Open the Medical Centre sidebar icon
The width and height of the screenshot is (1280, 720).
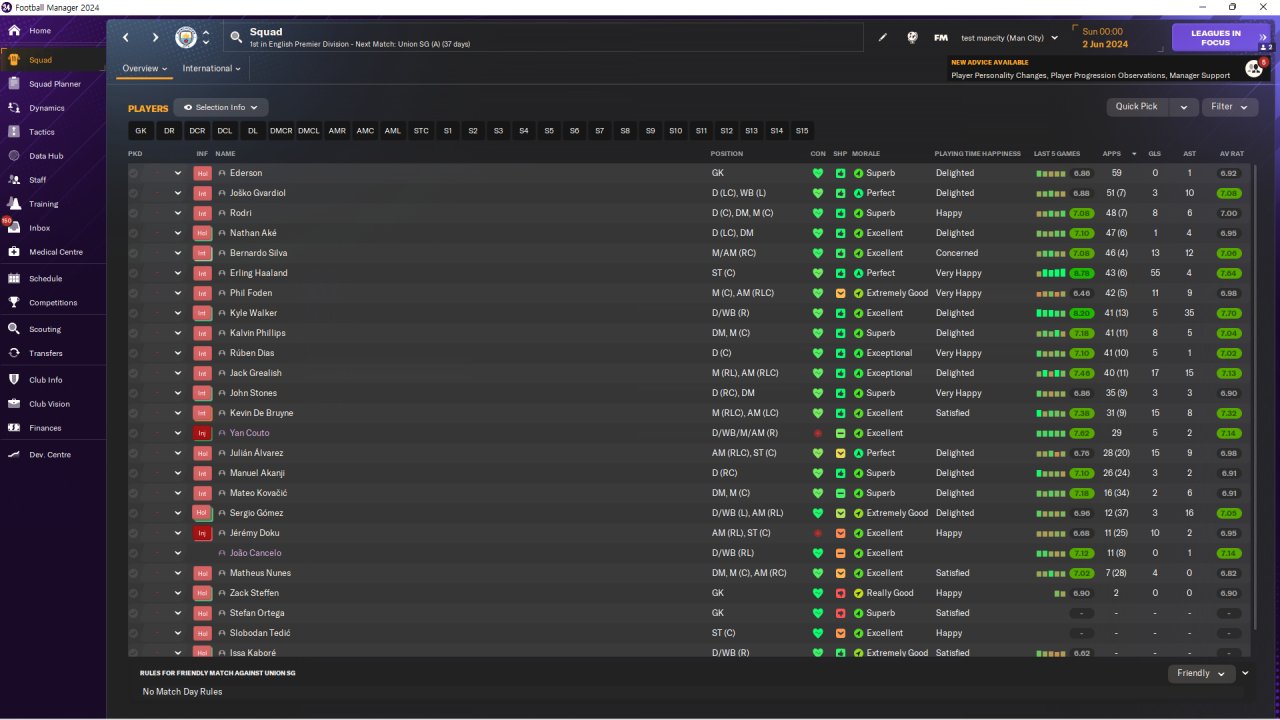(x=14, y=252)
